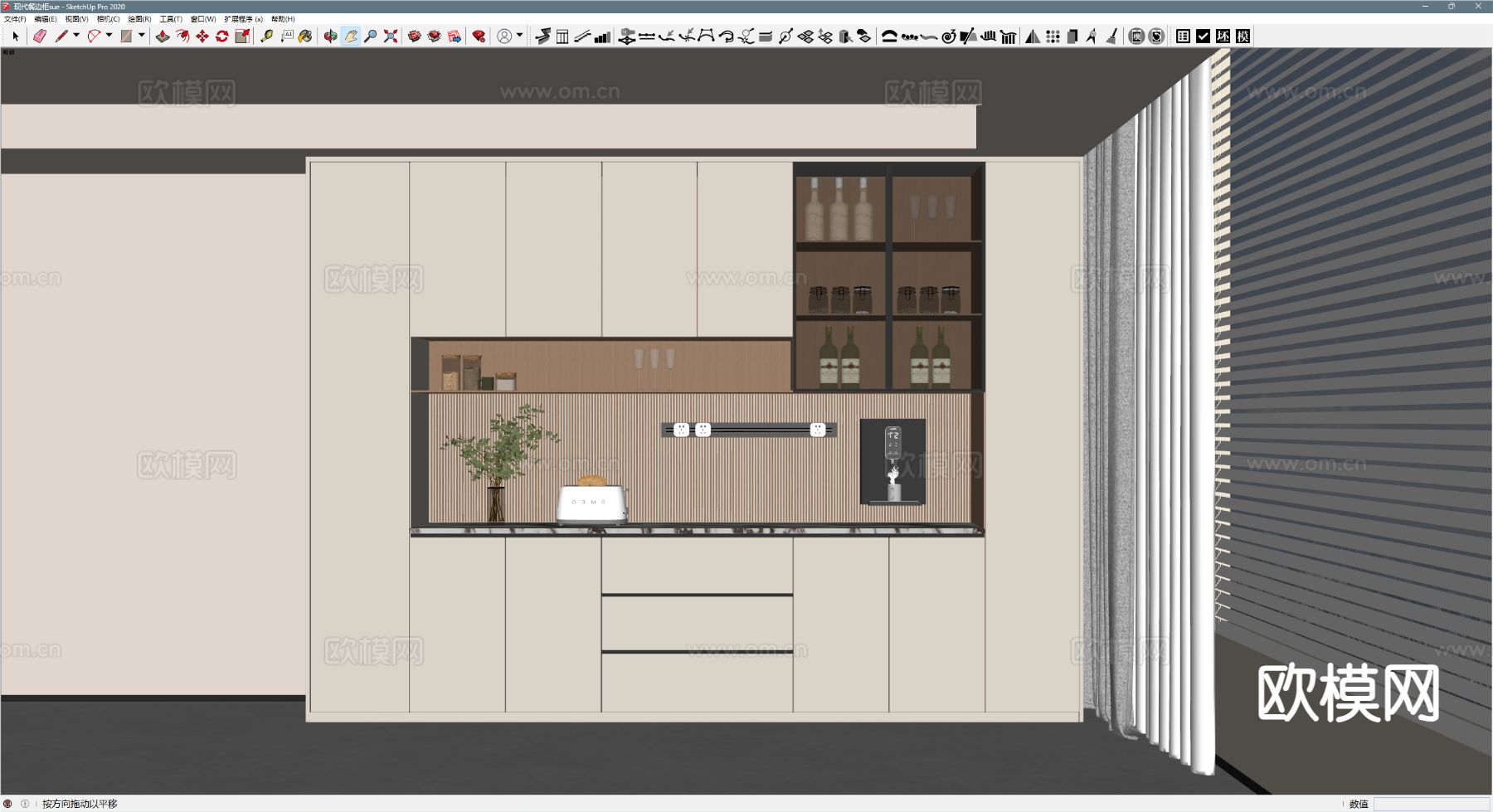Viewport: 1493px width, 812px height.
Task: Open the 文件(F) menu
Action: (15, 19)
